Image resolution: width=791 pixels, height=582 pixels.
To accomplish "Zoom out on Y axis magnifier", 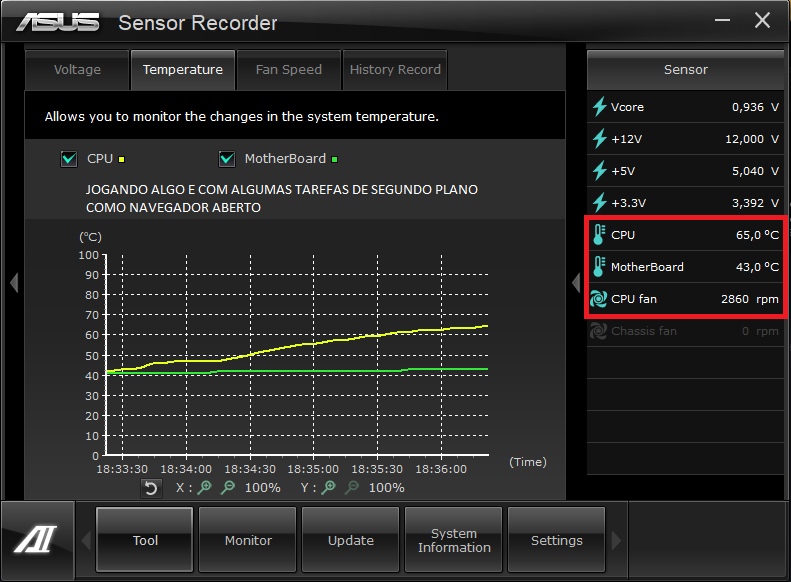I will click(352, 488).
